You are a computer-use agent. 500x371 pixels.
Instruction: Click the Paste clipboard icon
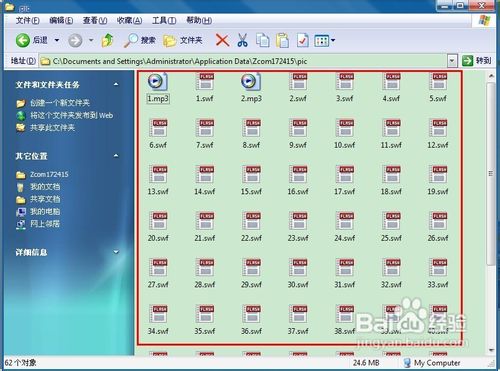click(283, 40)
